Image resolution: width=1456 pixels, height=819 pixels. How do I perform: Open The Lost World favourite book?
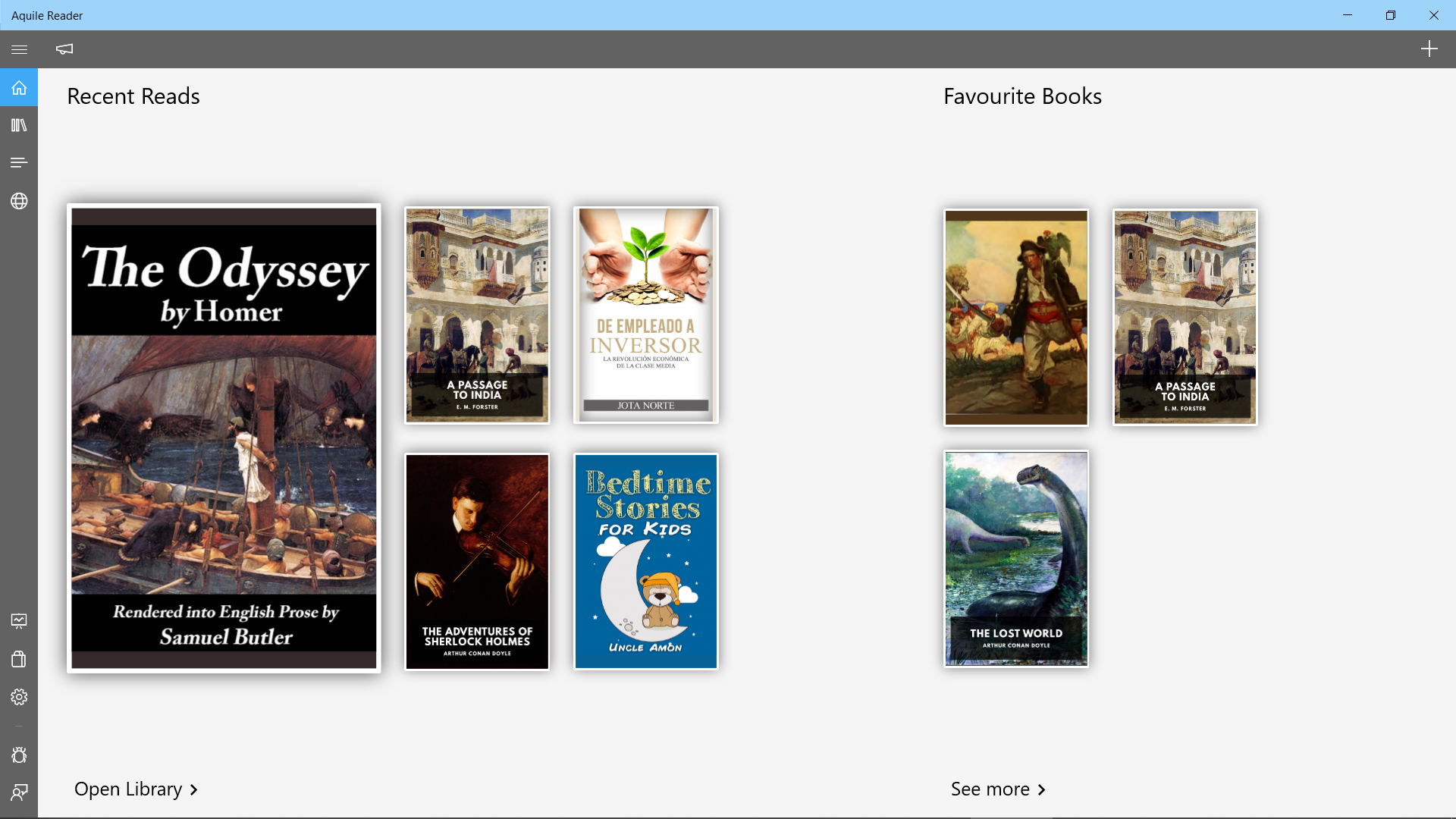tap(1016, 560)
